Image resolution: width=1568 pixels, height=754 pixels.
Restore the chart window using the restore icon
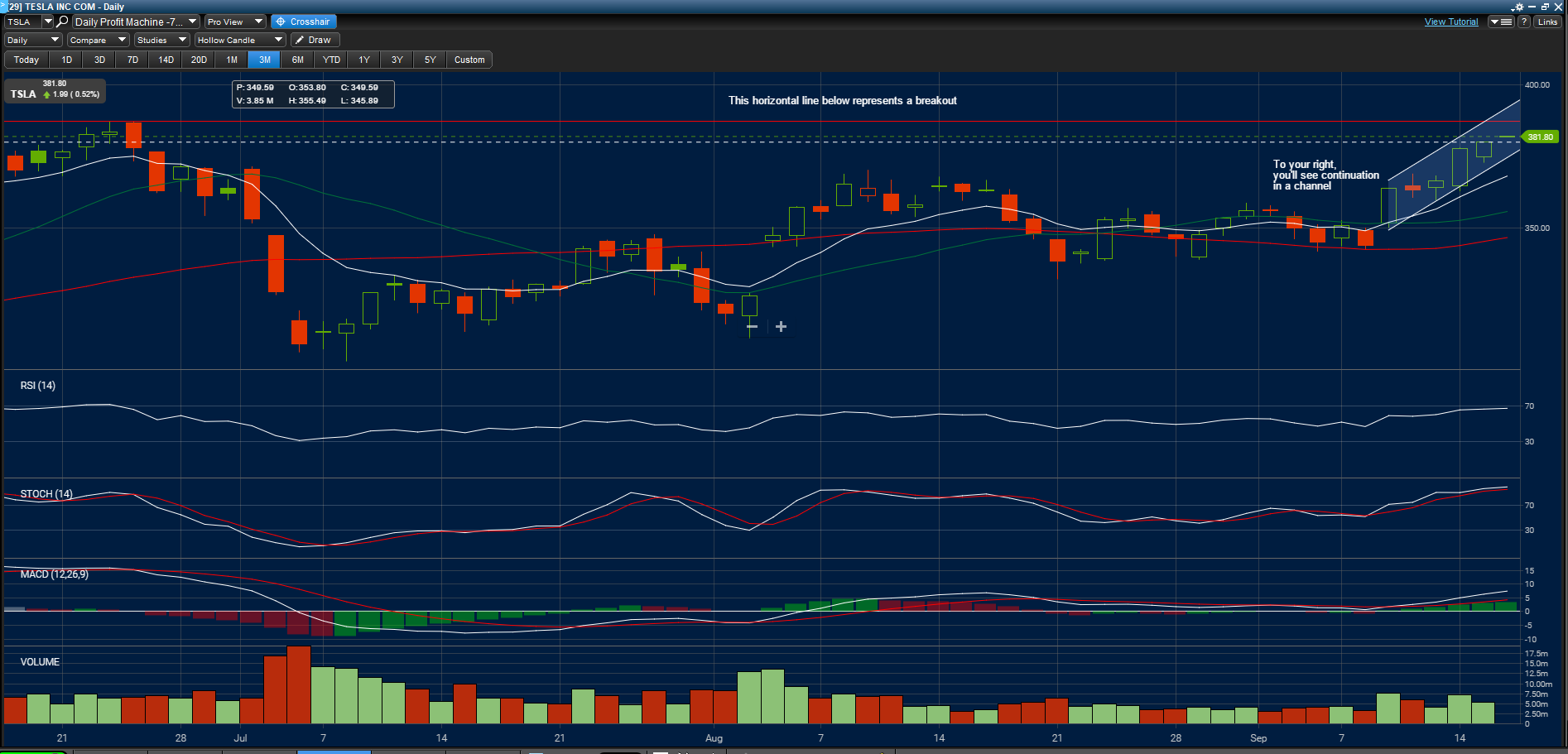point(1545,7)
